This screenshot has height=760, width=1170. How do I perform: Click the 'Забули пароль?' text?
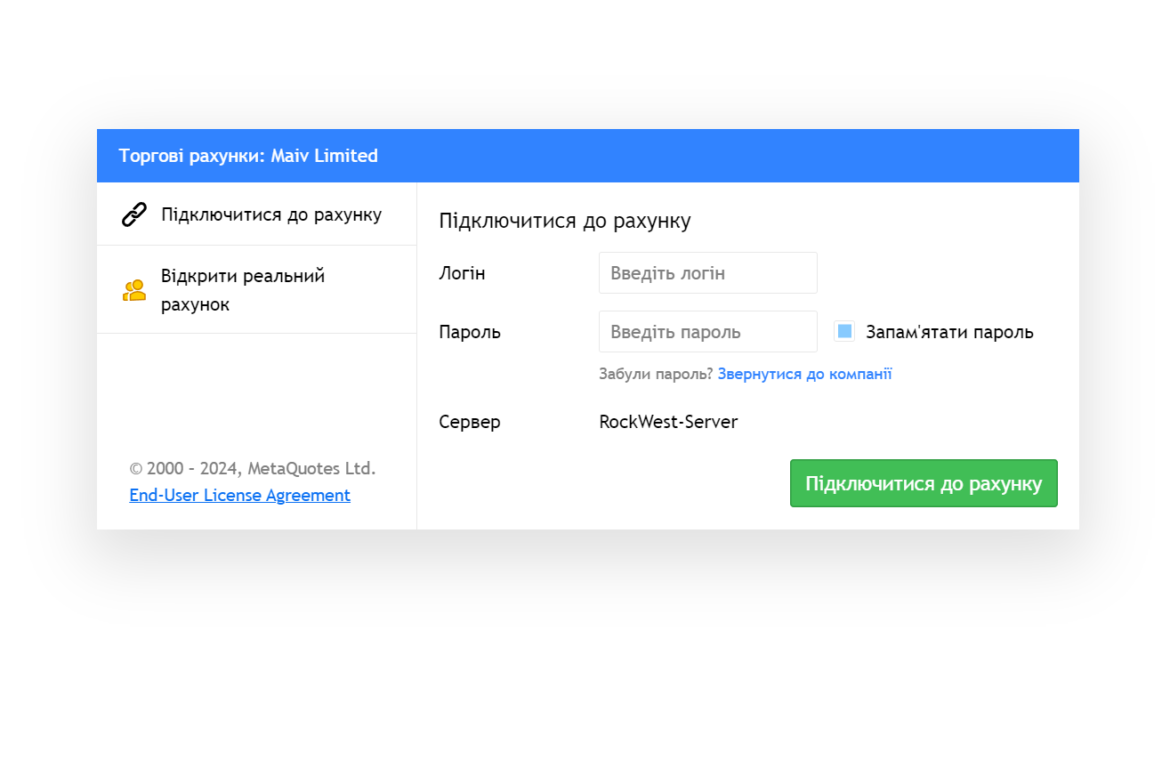pos(656,374)
